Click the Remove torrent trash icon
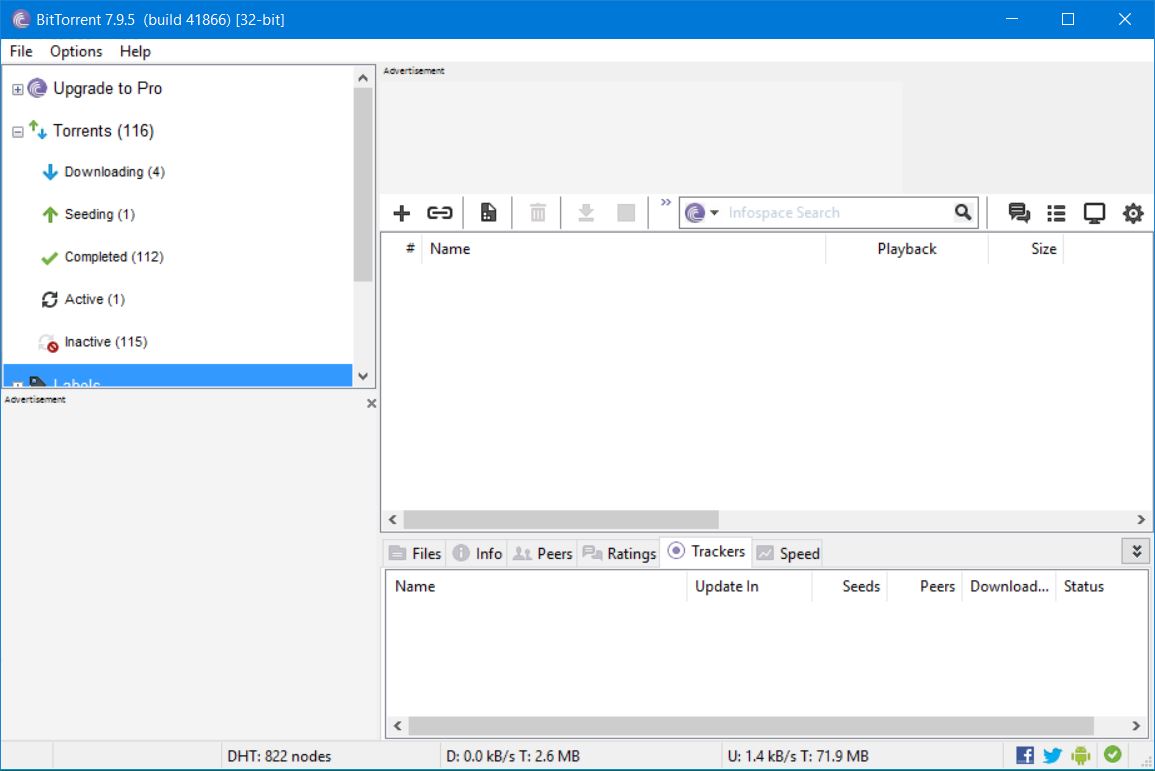The height and width of the screenshot is (771, 1155). (x=538, y=213)
